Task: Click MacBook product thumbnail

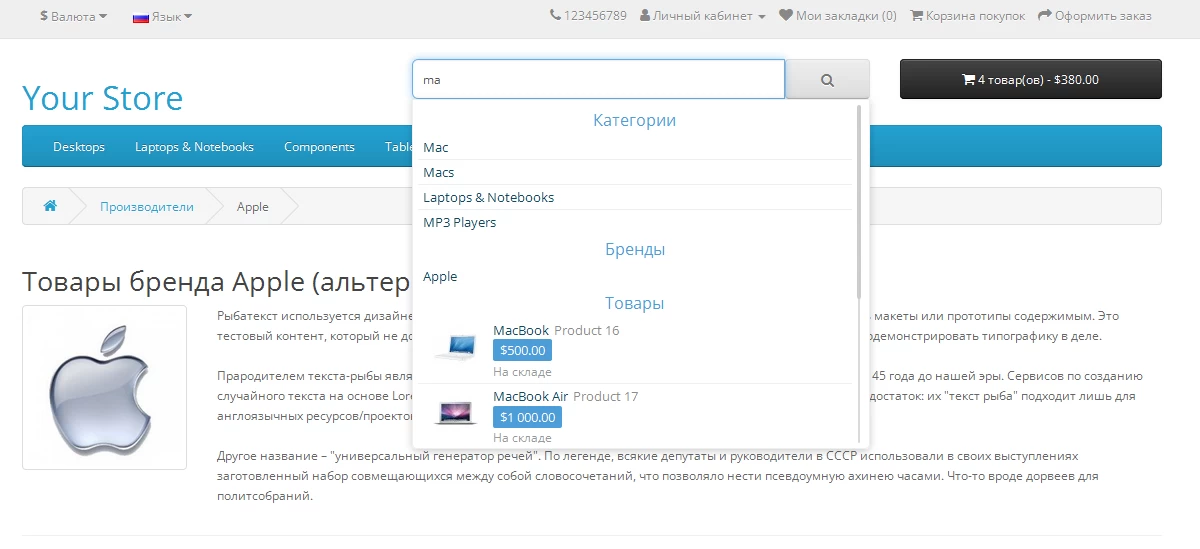Action: 455,348
